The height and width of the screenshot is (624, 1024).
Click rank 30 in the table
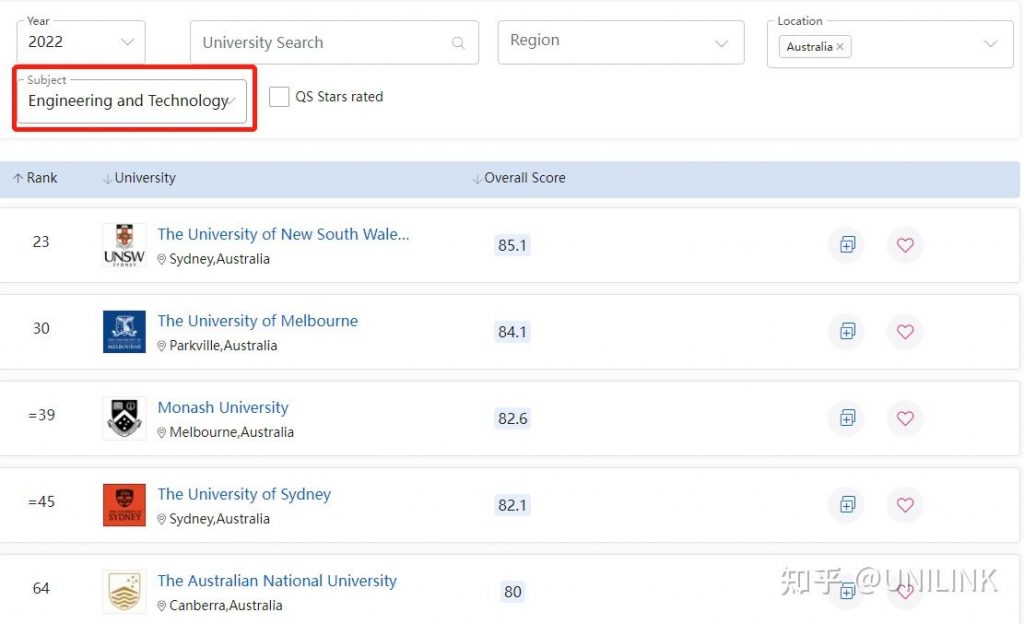click(x=41, y=328)
